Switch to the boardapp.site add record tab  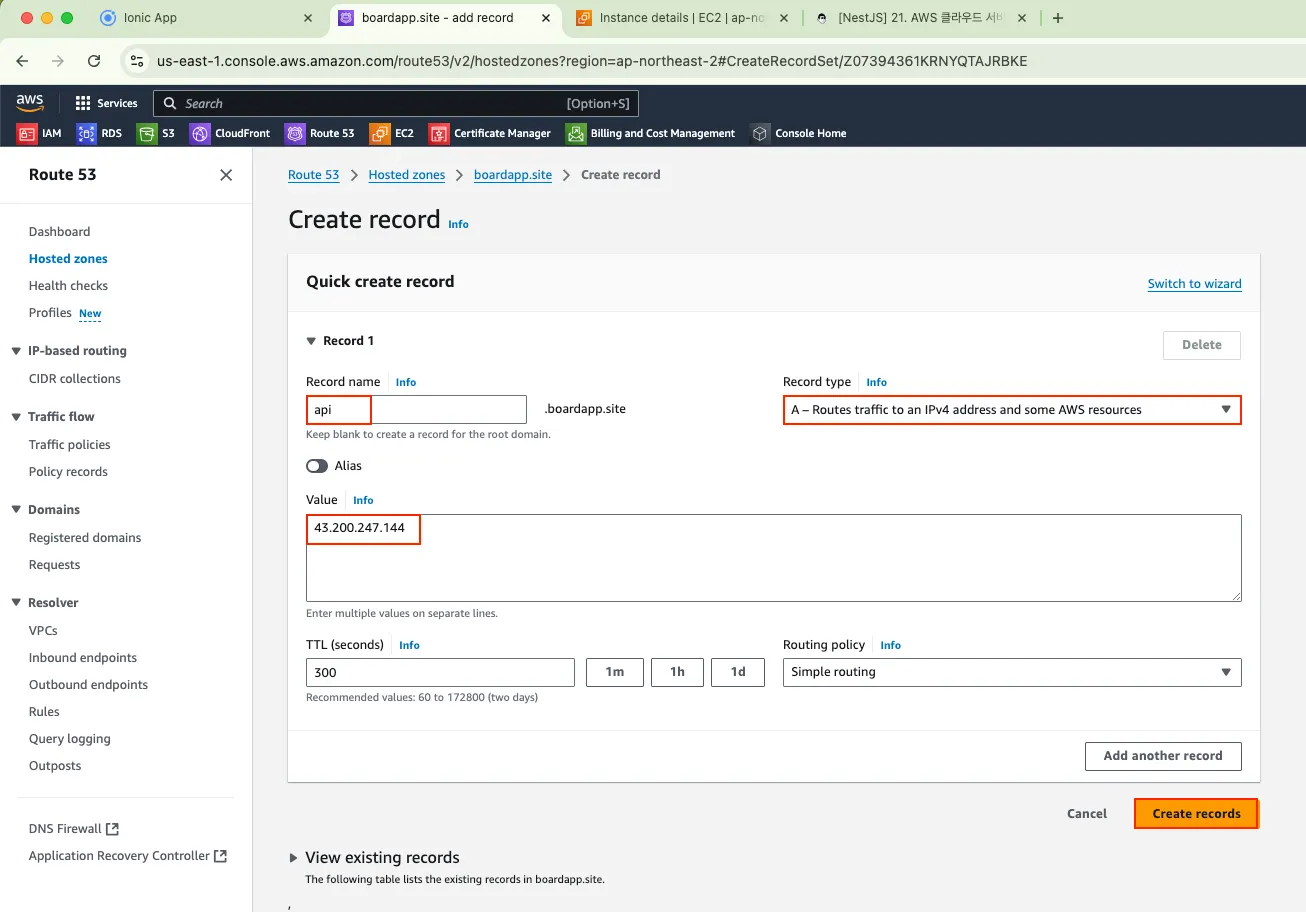pyautogui.click(x=445, y=18)
